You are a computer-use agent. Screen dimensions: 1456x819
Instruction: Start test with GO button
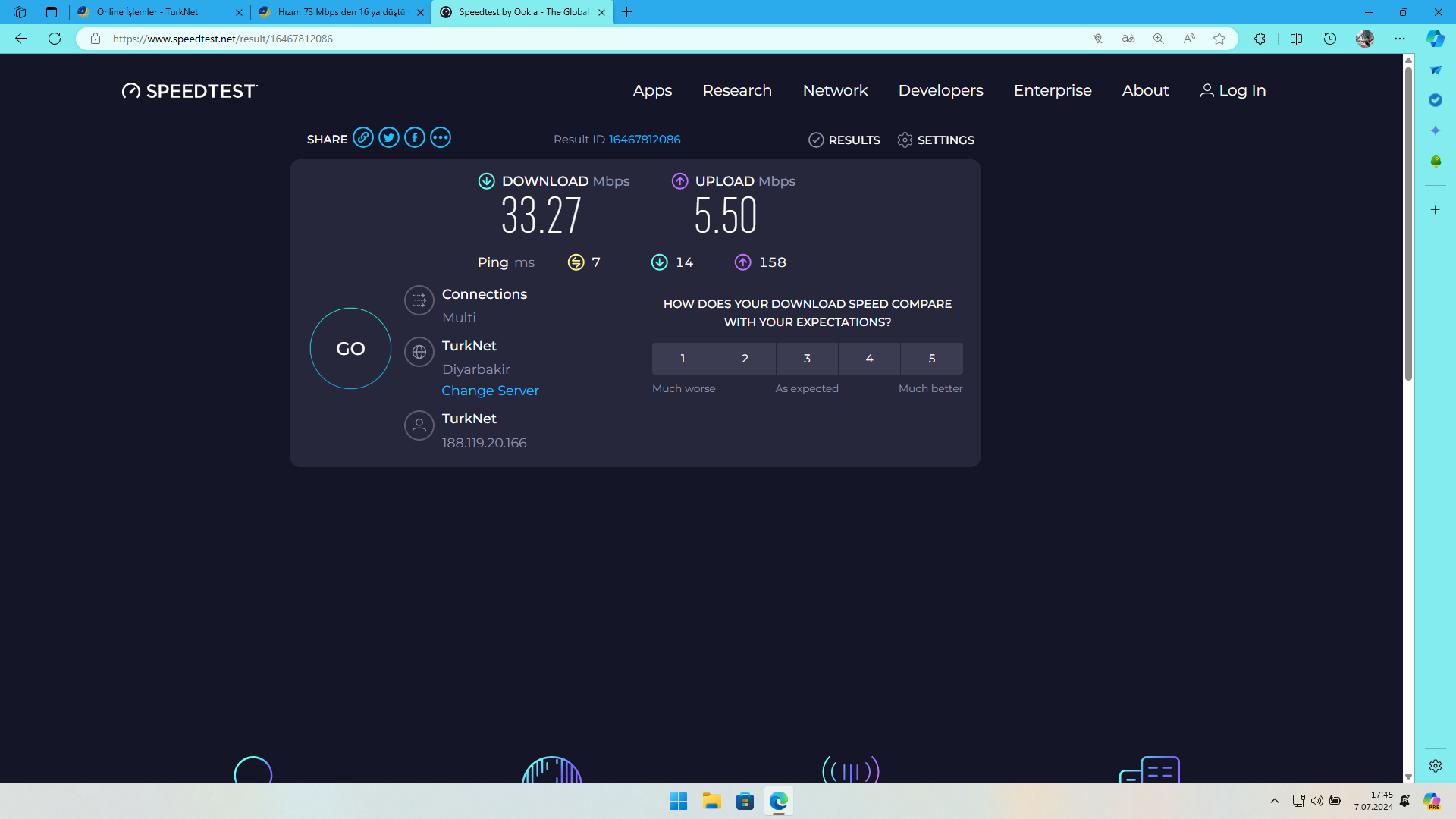tap(350, 349)
